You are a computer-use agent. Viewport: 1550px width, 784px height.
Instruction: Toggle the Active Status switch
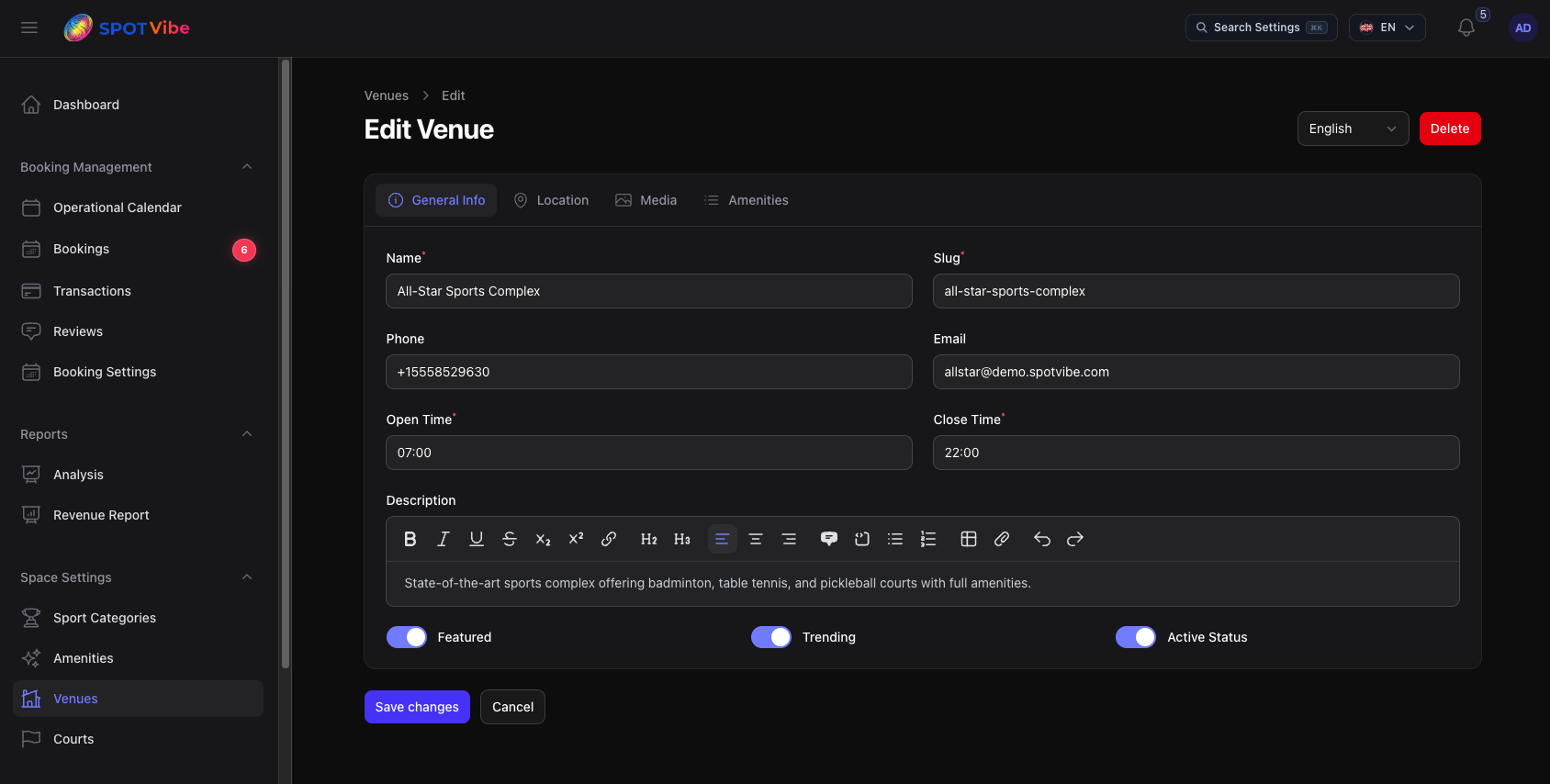pos(1136,637)
